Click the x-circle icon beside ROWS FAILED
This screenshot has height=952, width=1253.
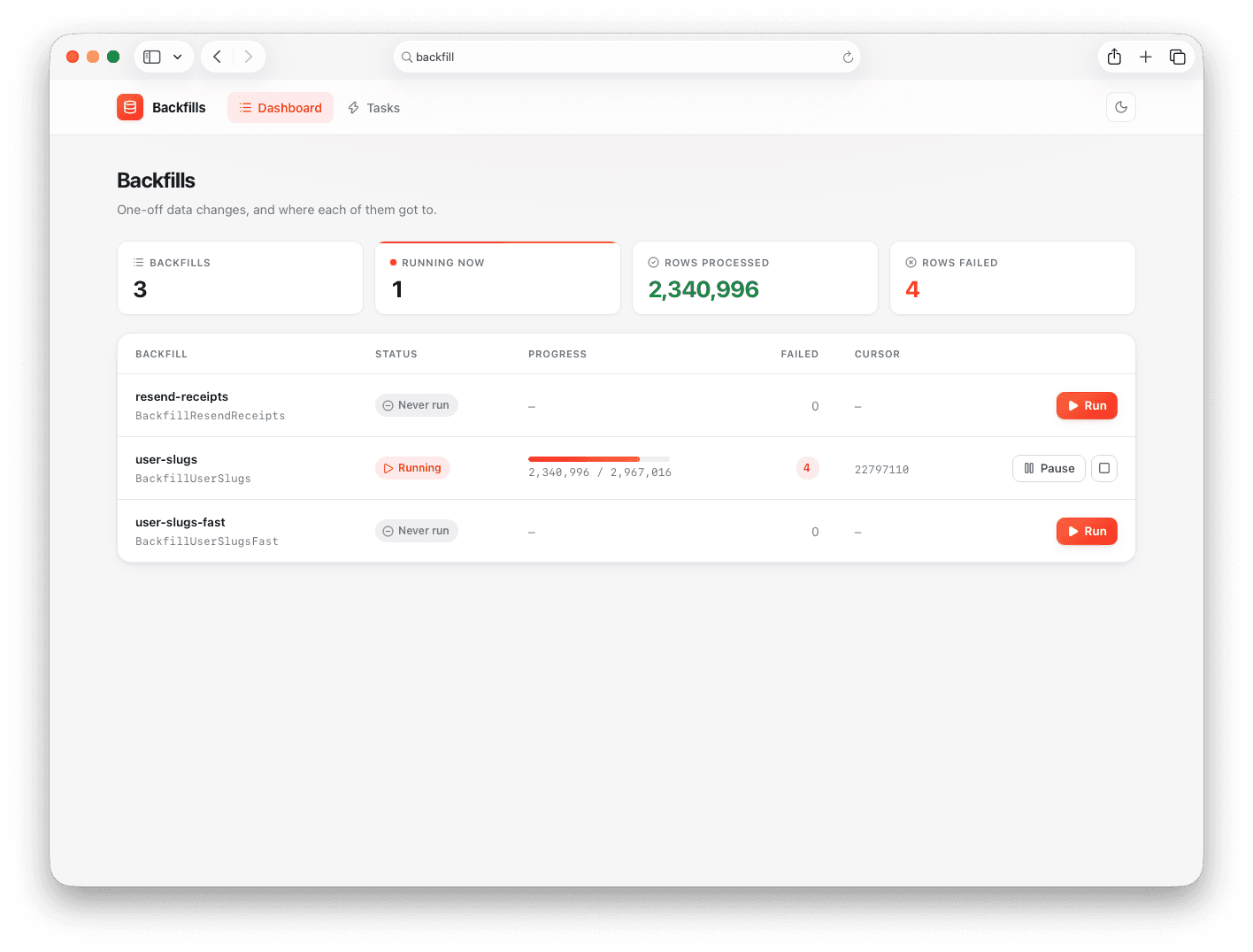911,263
